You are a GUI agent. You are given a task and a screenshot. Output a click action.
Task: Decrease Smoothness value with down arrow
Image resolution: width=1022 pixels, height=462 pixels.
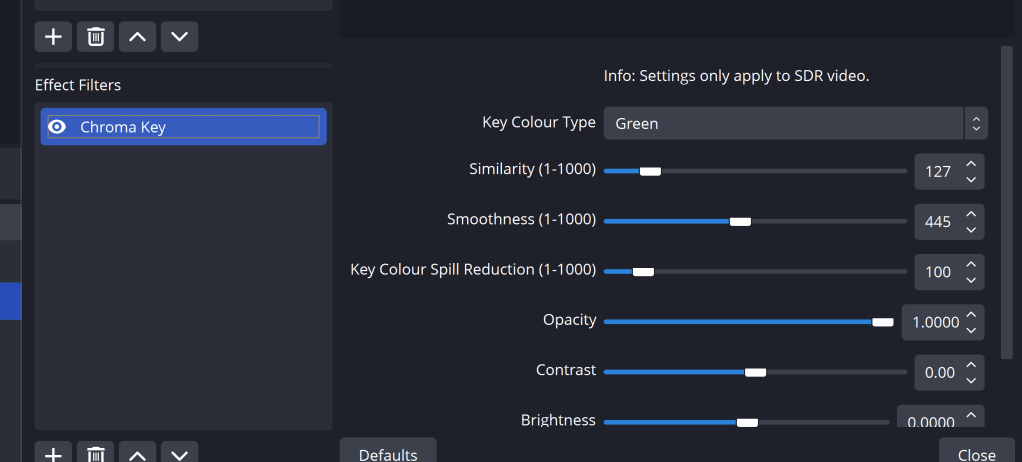(971, 230)
